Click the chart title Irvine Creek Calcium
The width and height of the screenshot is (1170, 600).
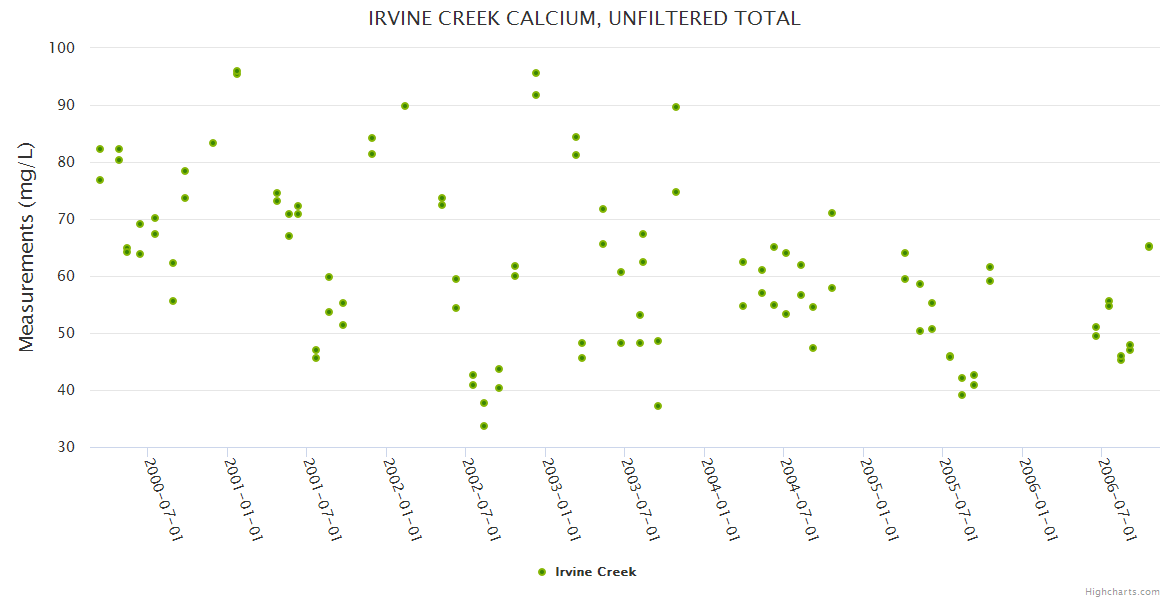[x=584, y=18]
